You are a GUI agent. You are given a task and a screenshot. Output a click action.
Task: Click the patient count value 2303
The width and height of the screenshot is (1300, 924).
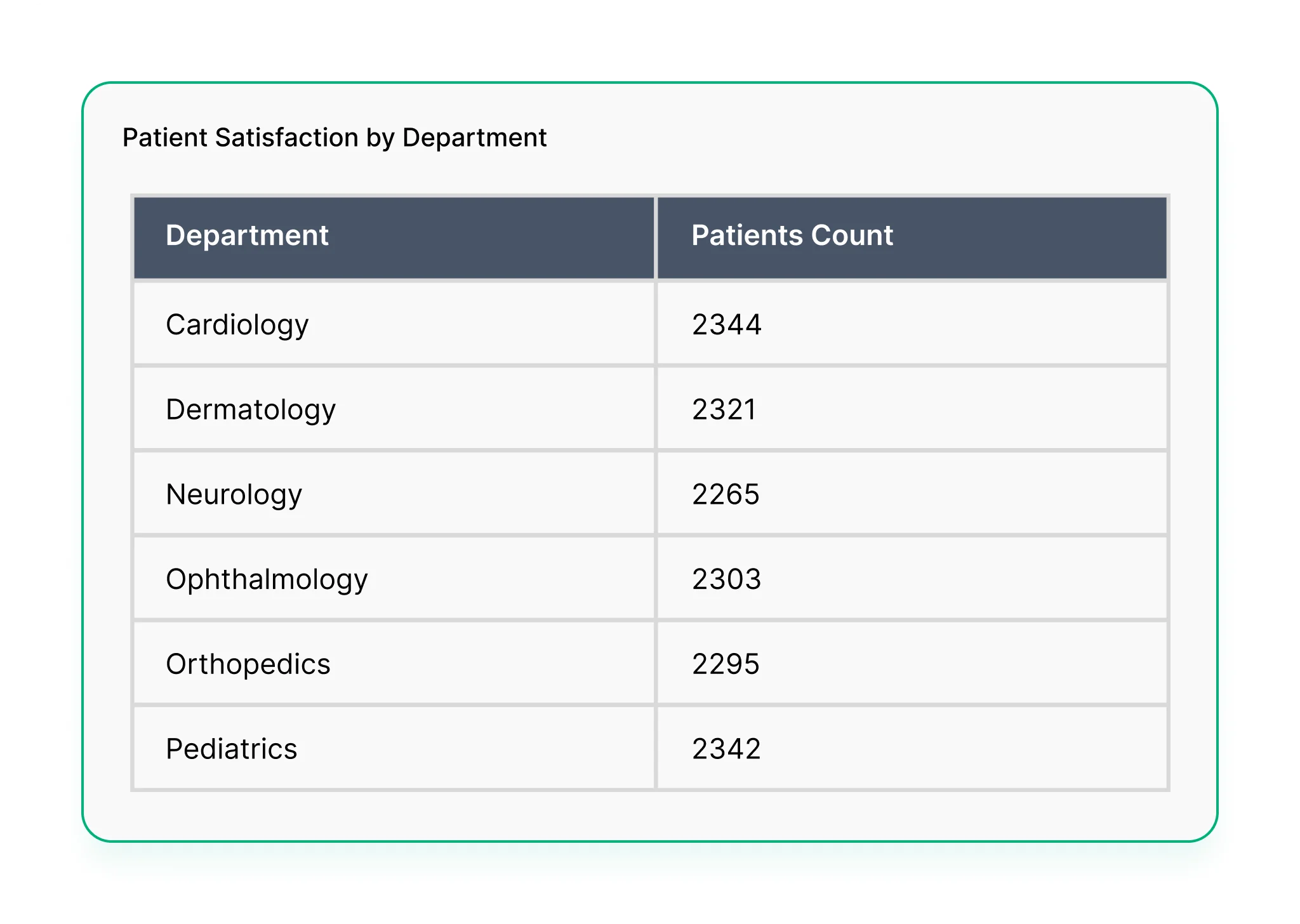pos(726,579)
